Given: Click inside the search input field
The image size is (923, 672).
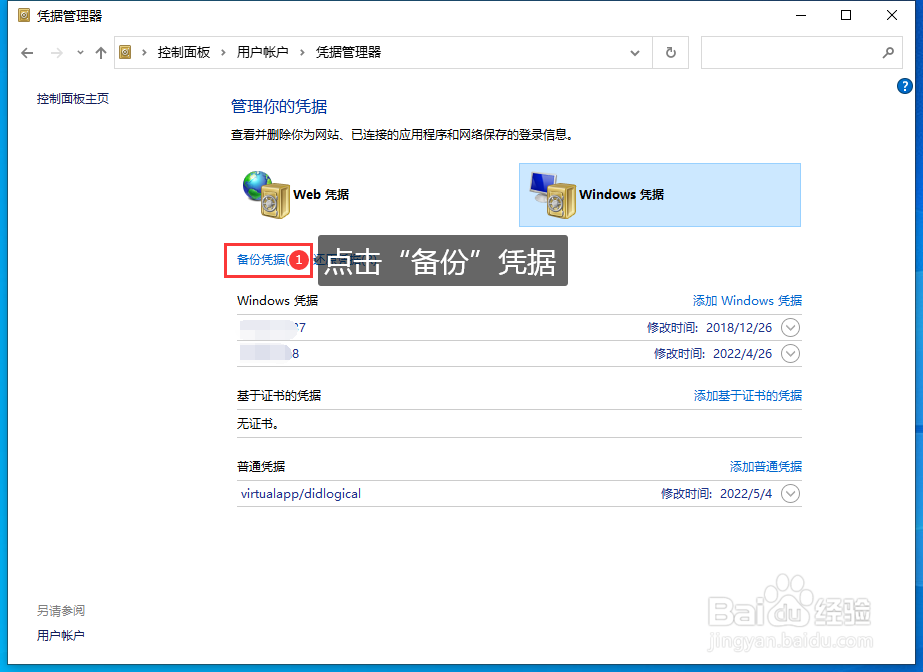Looking at the screenshot, I should [x=790, y=52].
